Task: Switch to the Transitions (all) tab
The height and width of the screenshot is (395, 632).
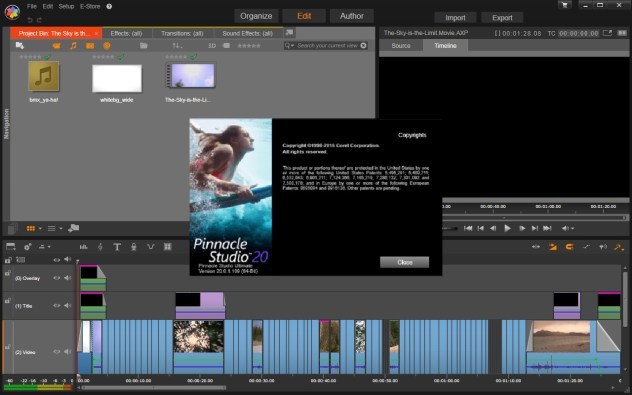Action: pos(182,33)
